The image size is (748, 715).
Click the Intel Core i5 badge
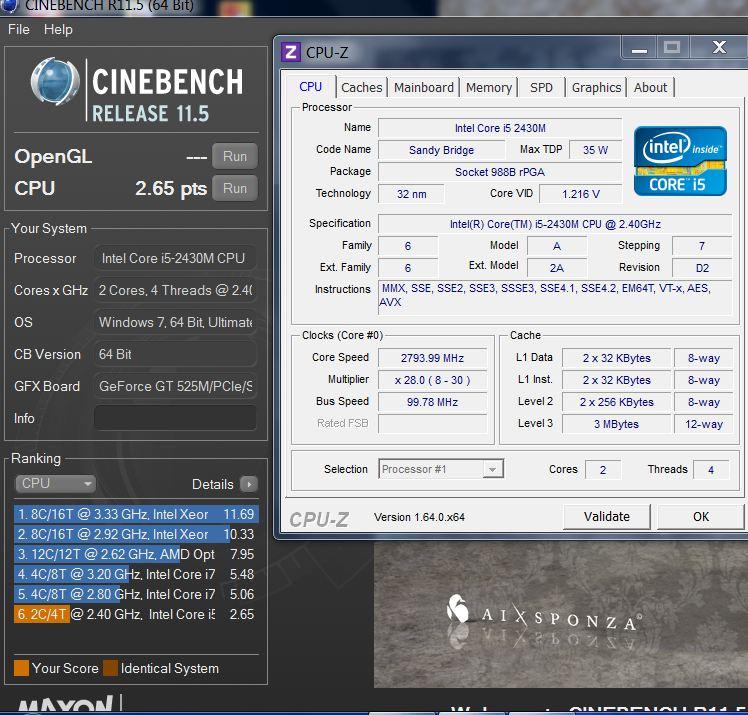click(680, 161)
